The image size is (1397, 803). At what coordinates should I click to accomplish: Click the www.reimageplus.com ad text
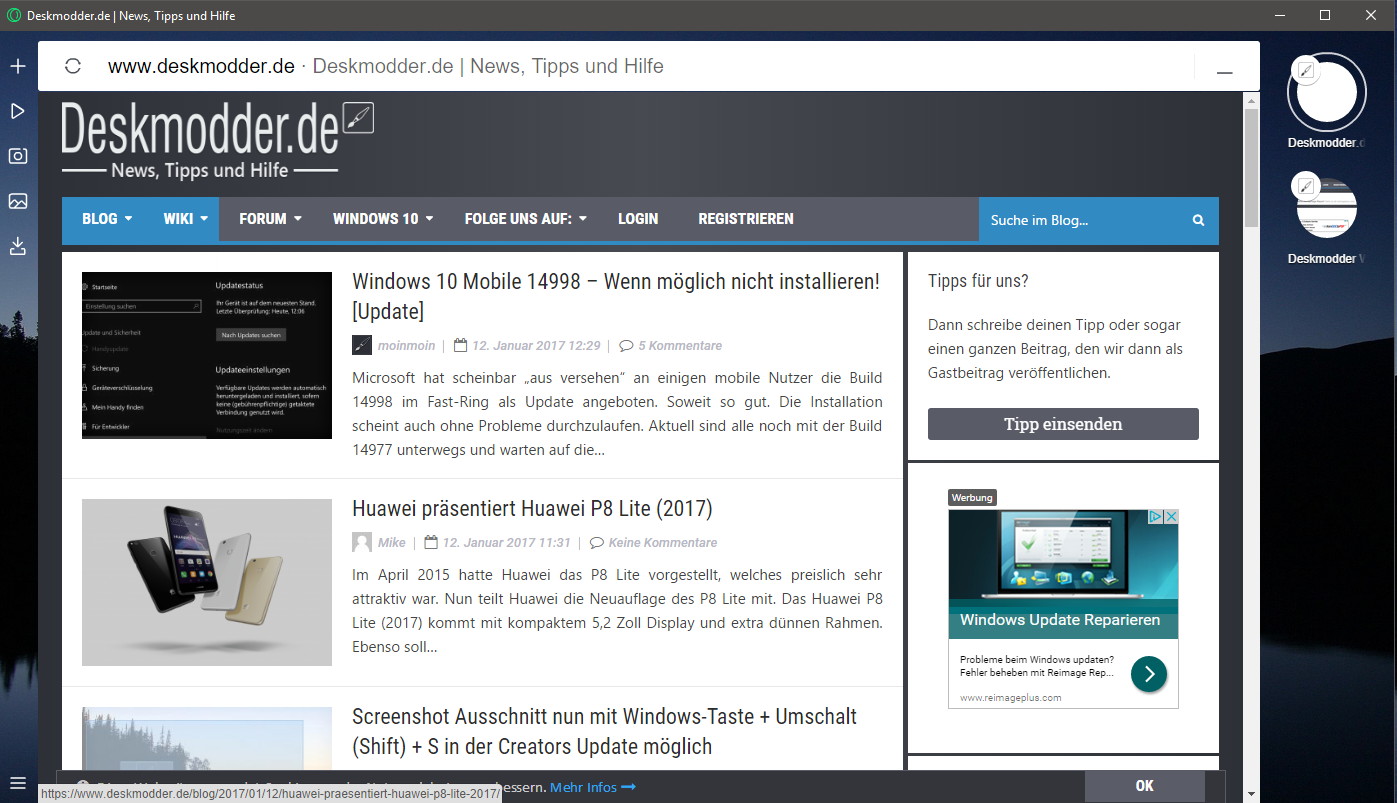(x=1011, y=698)
